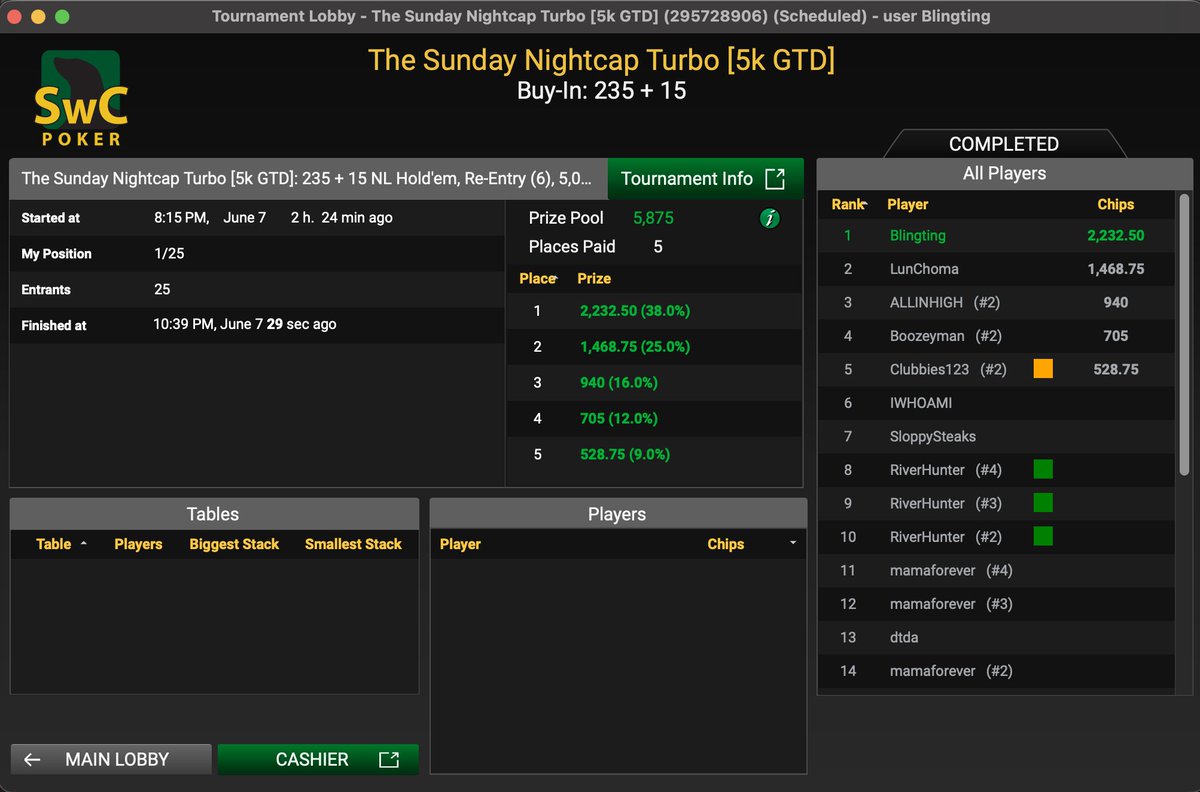Select mamaforever (#4) player row
The image size is (1200, 792).
996,570
